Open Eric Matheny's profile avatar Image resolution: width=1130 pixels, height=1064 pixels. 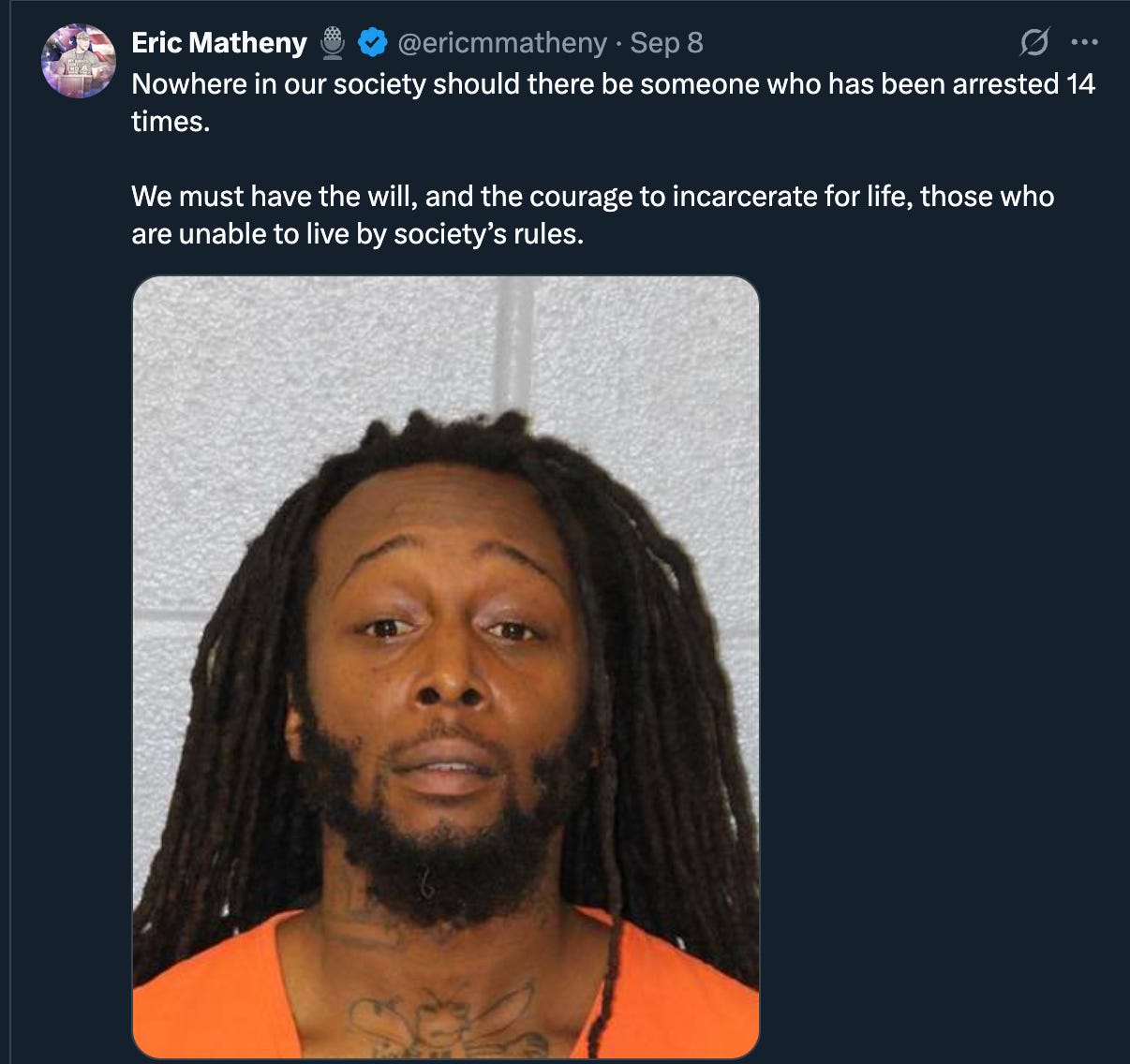pyautogui.click(x=78, y=61)
